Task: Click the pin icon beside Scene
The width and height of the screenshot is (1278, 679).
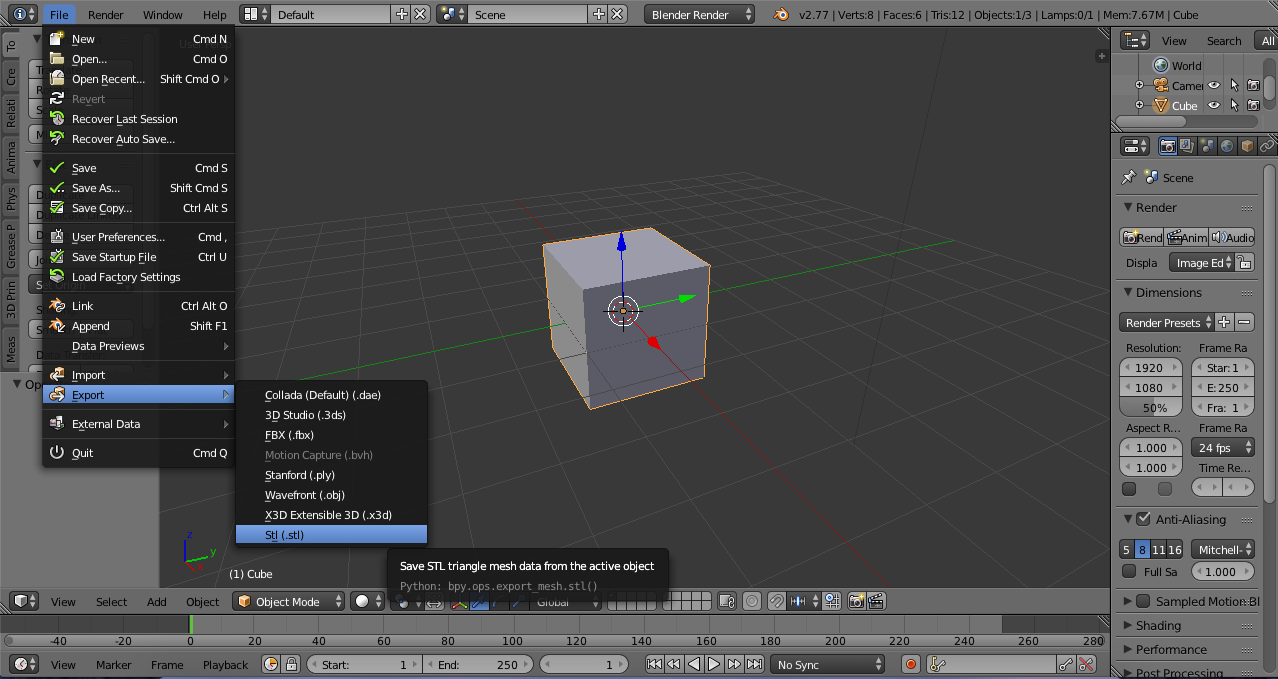Action: point(1129,177)
